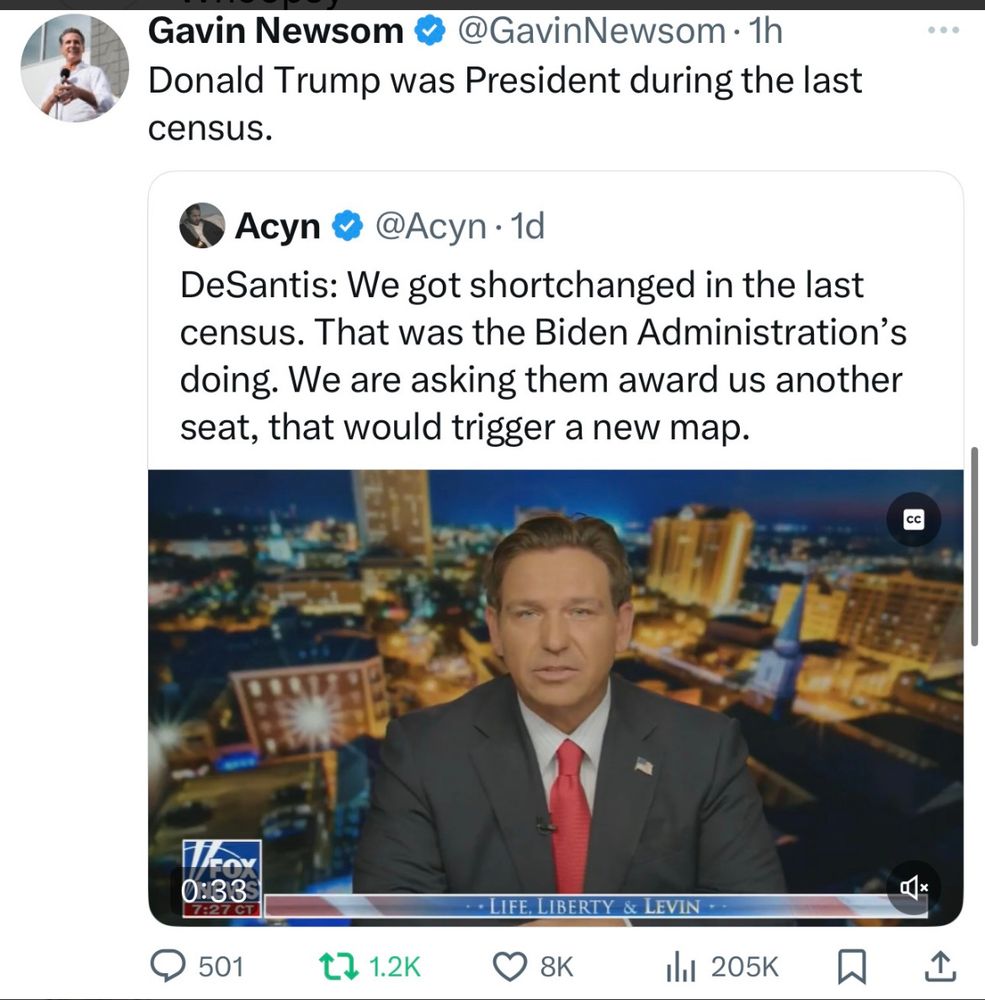Viewport: 985px width, 1000px height.
Task: Unmute the video with the speaker icon
Action: [x=914, y=887]
